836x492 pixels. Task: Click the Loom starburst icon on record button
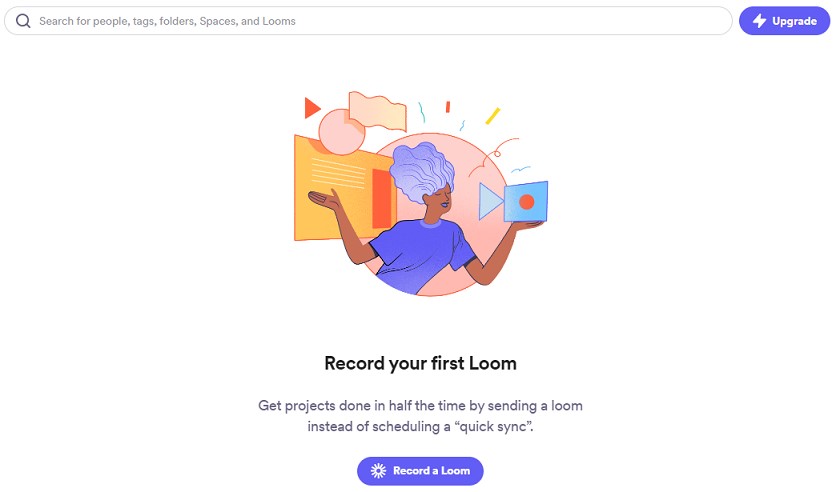[x=378, y=471]
